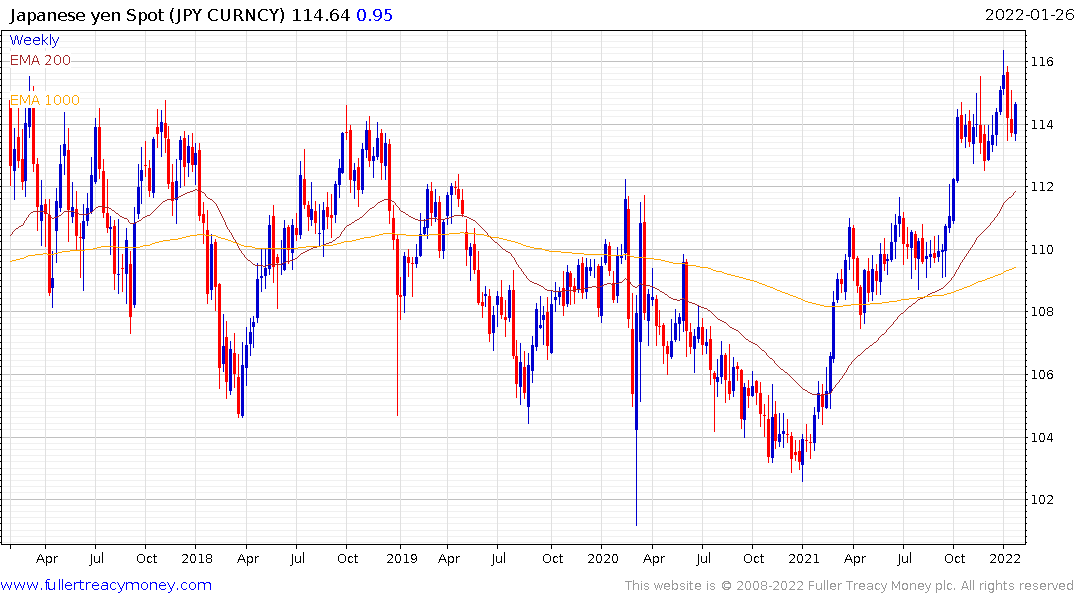Screen dimensions: 1075x600
Task: Select the EMA 1000 legend label
Action: 44,100
